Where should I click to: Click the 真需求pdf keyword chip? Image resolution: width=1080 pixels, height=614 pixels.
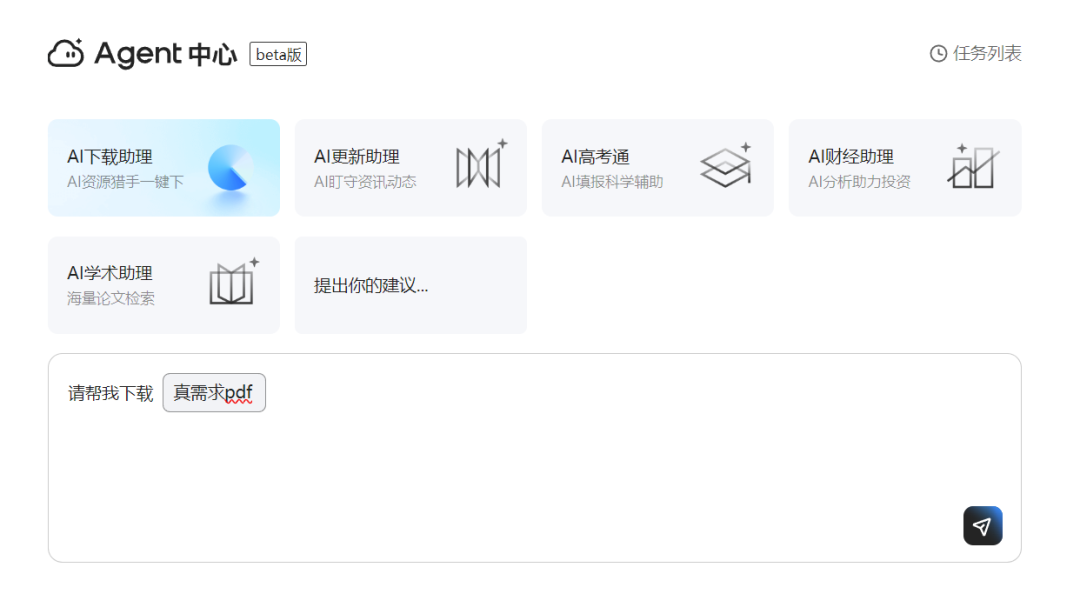coord(214,393)
